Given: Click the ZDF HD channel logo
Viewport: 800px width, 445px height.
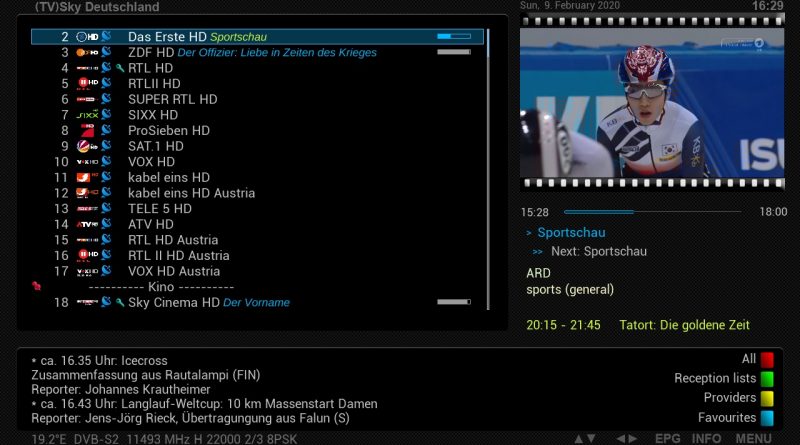Looking at the screenshot, I should pos(87,53).
